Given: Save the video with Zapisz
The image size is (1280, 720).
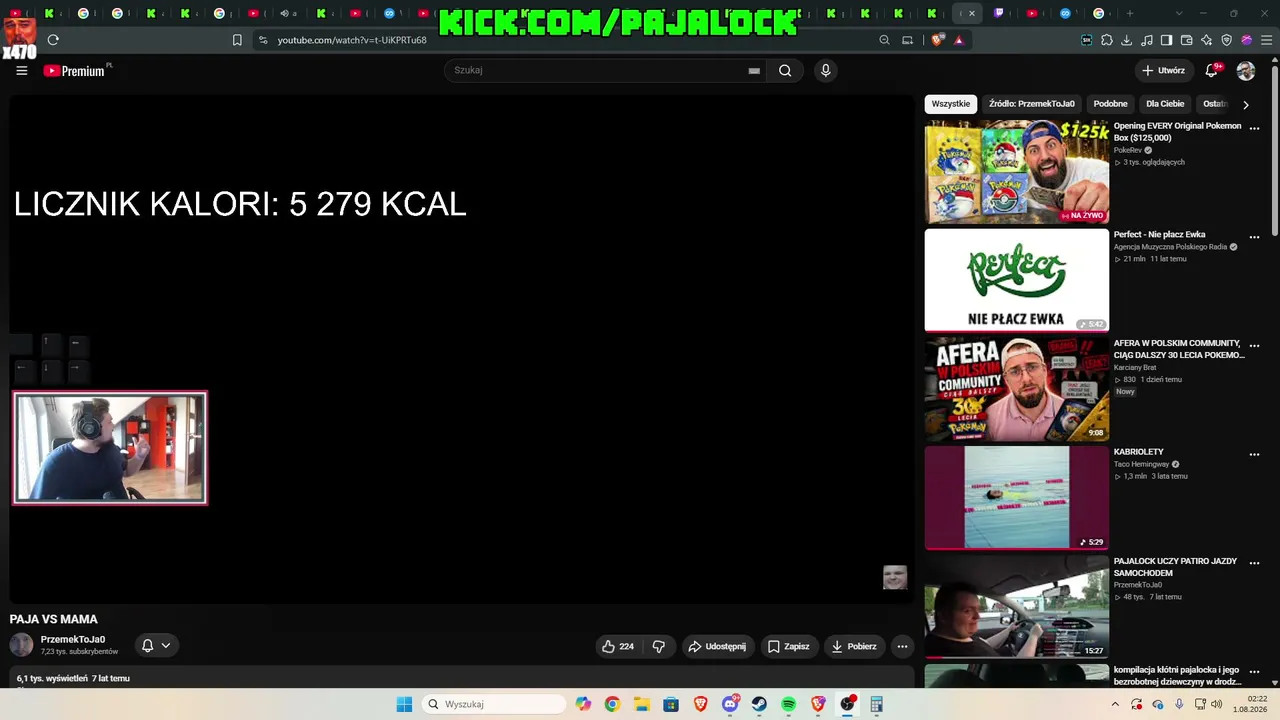Looking at the screenshot, I should (x=788, y=646).
